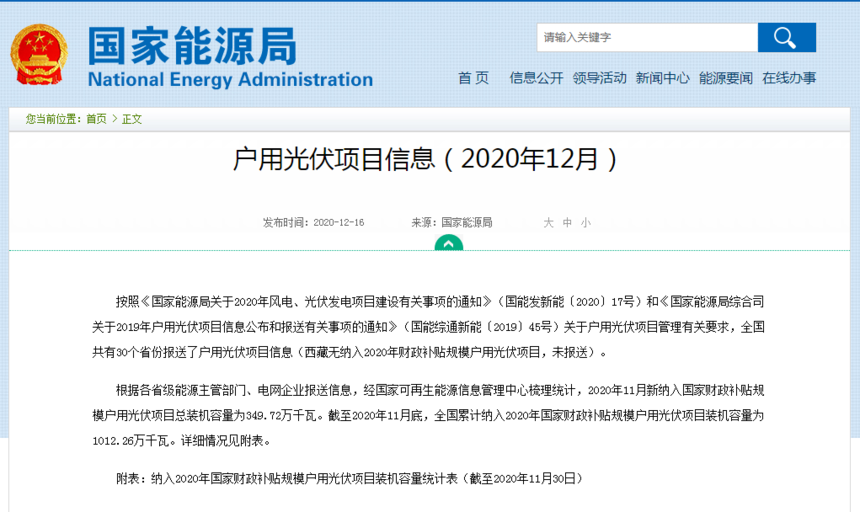The image size is (860, 512).
Task: Click the value 1012.26万千瓦 in paragraph
Action: 131,441
